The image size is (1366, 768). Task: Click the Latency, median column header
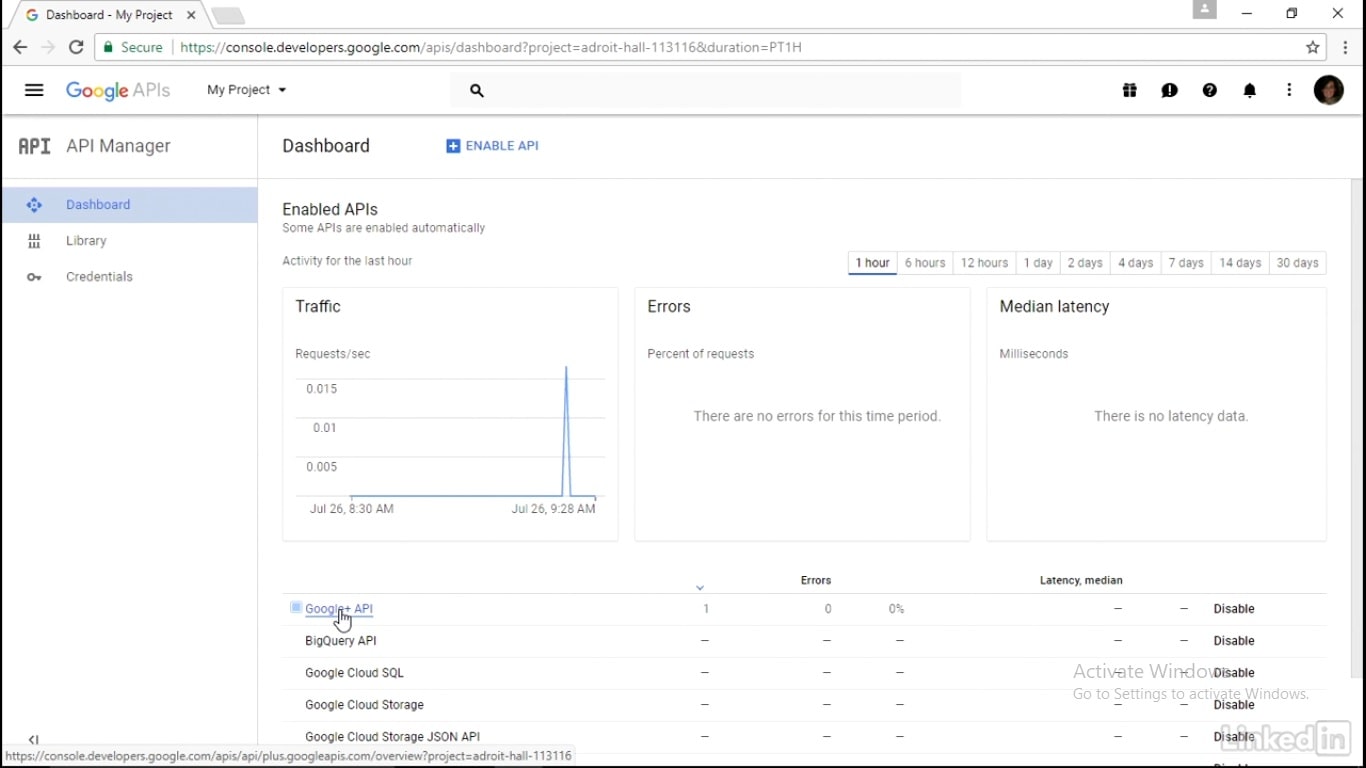pos(1081,580)
